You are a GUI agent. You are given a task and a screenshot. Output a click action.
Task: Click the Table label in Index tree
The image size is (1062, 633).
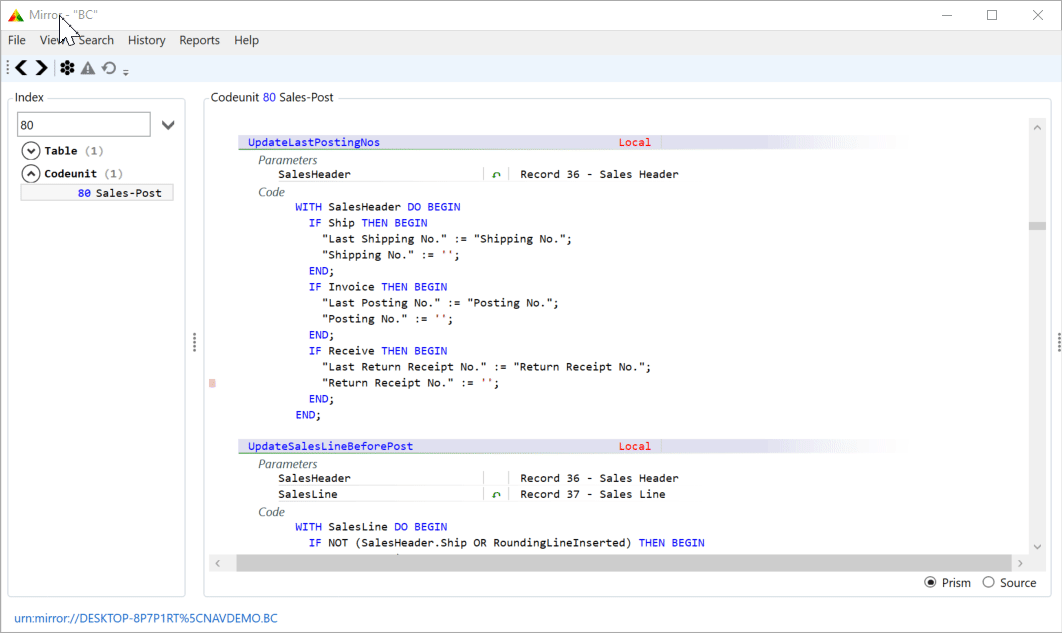click(x=61, y=151)
